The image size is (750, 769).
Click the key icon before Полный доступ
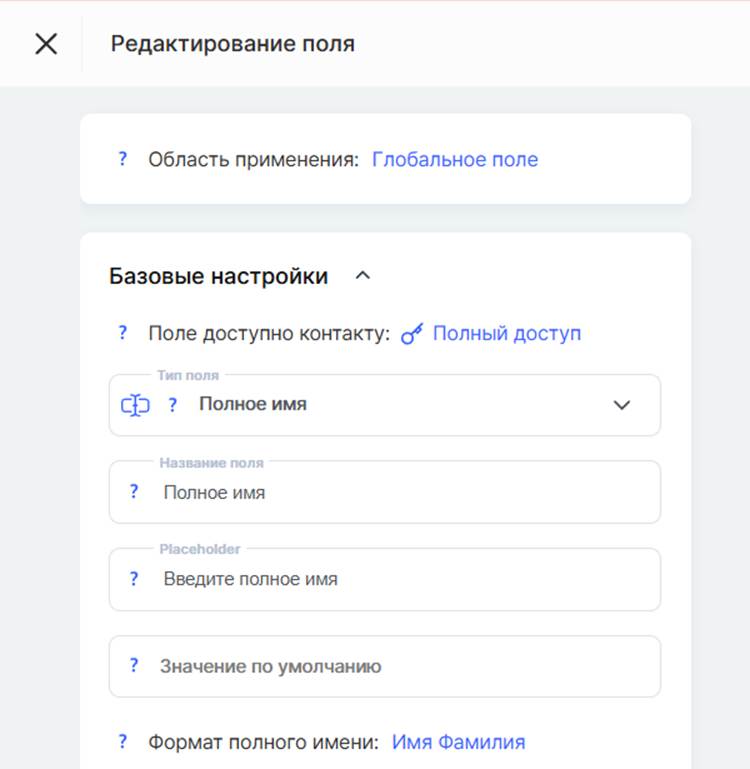coord(412,334)
